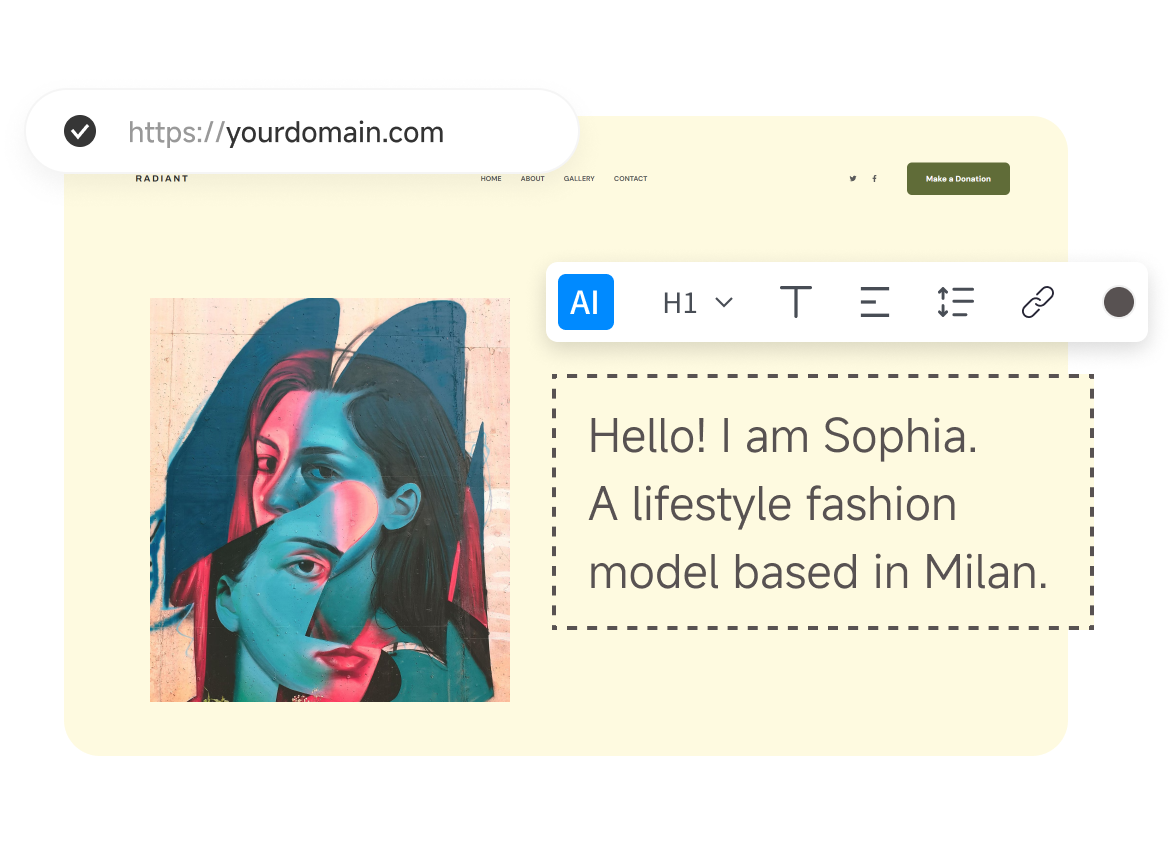Screen dimensions: 1176x848
Task: Navigate to the GALLERY page
Action: pyautogui.click(x=579, y=179)
